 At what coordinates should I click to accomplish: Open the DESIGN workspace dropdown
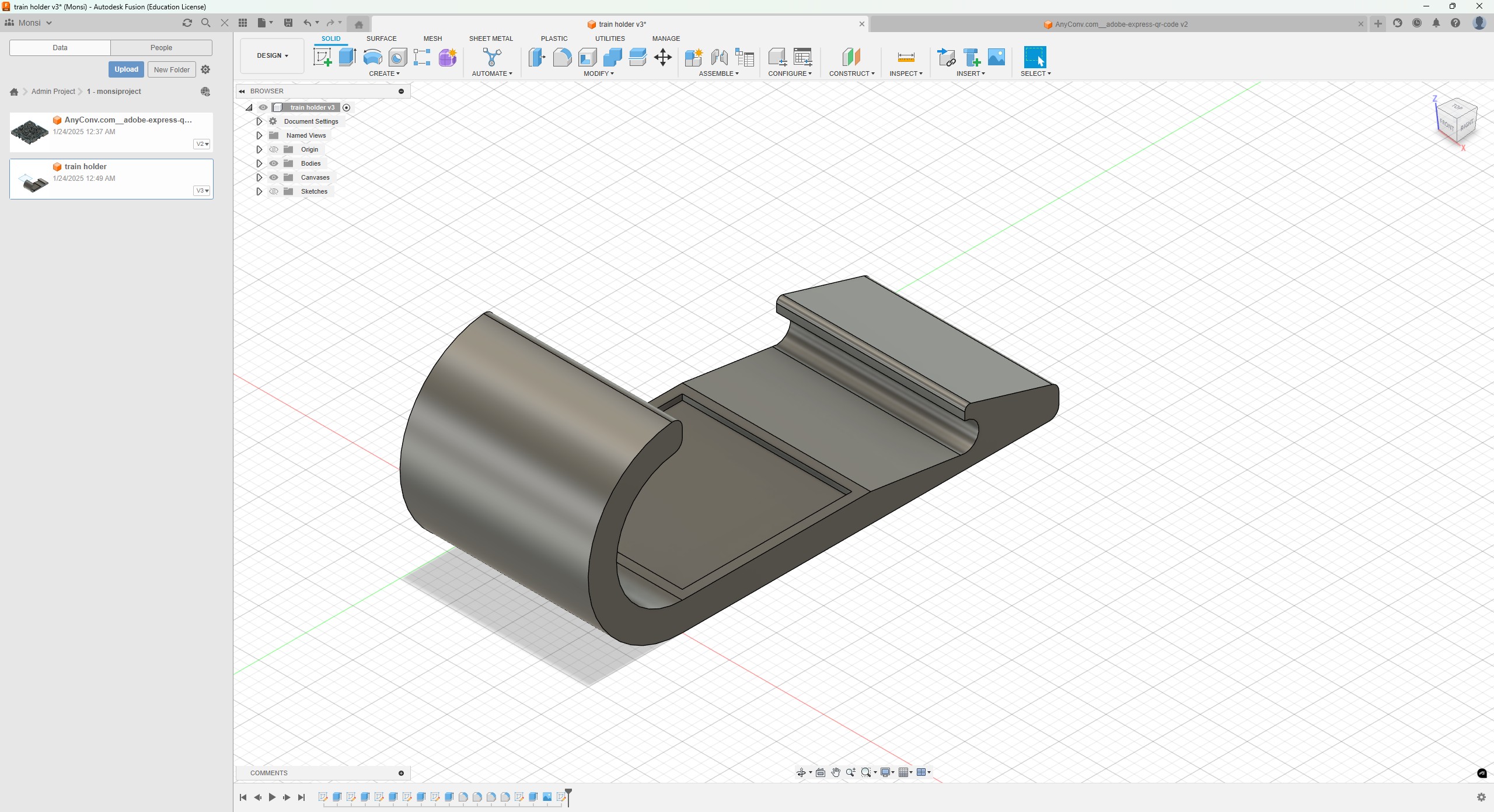click(272, 56)
